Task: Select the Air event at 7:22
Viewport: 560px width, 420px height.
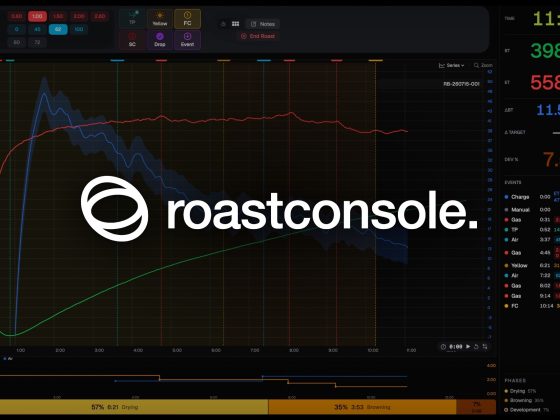Action: pyautogui.click(x=531, y=275)
